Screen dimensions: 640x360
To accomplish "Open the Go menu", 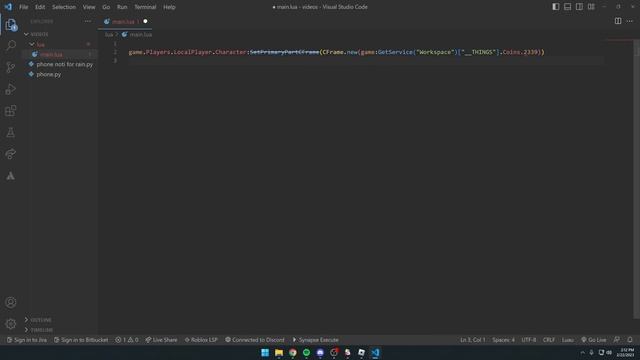I will (106, 7).
